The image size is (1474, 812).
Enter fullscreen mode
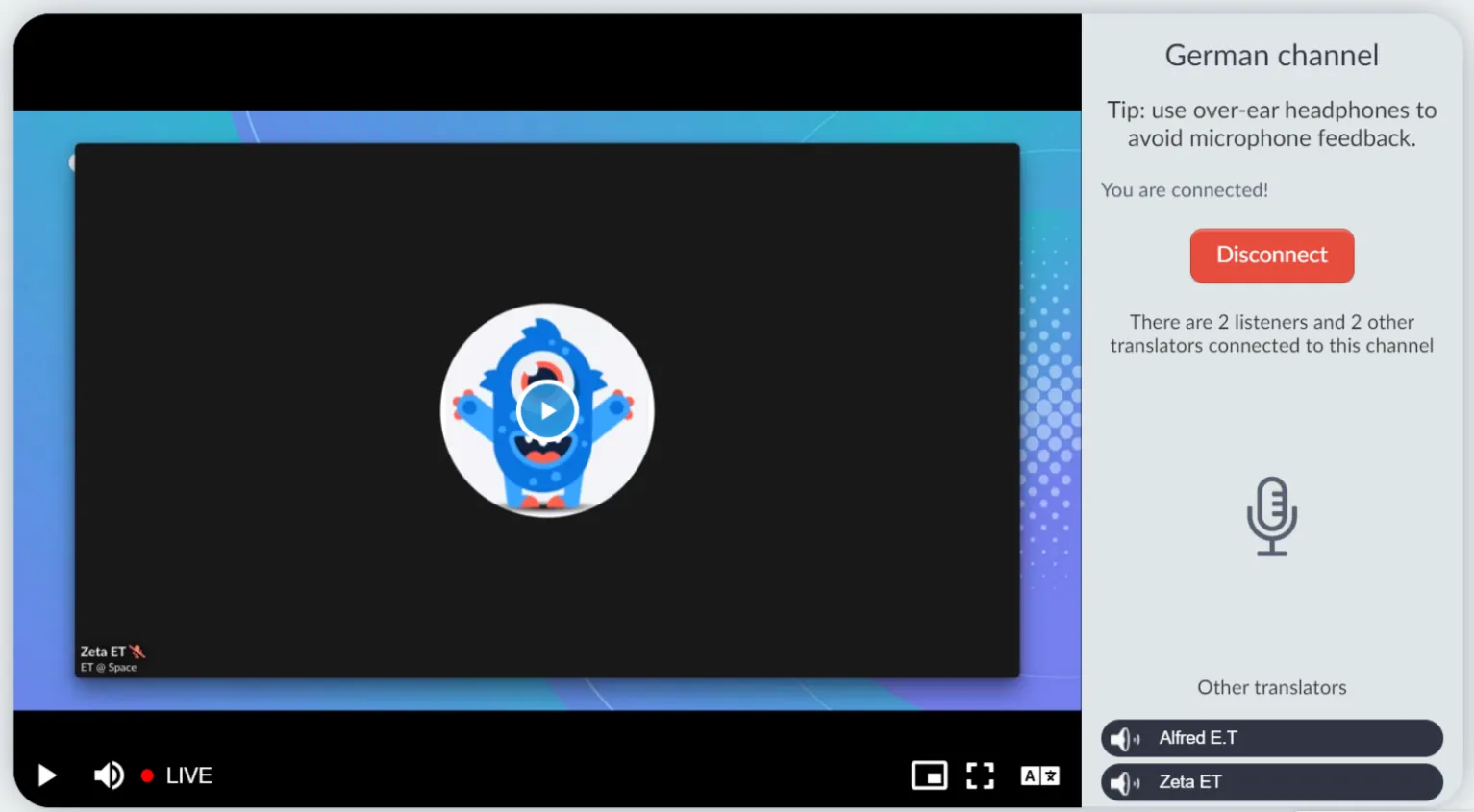pos(980,775)
